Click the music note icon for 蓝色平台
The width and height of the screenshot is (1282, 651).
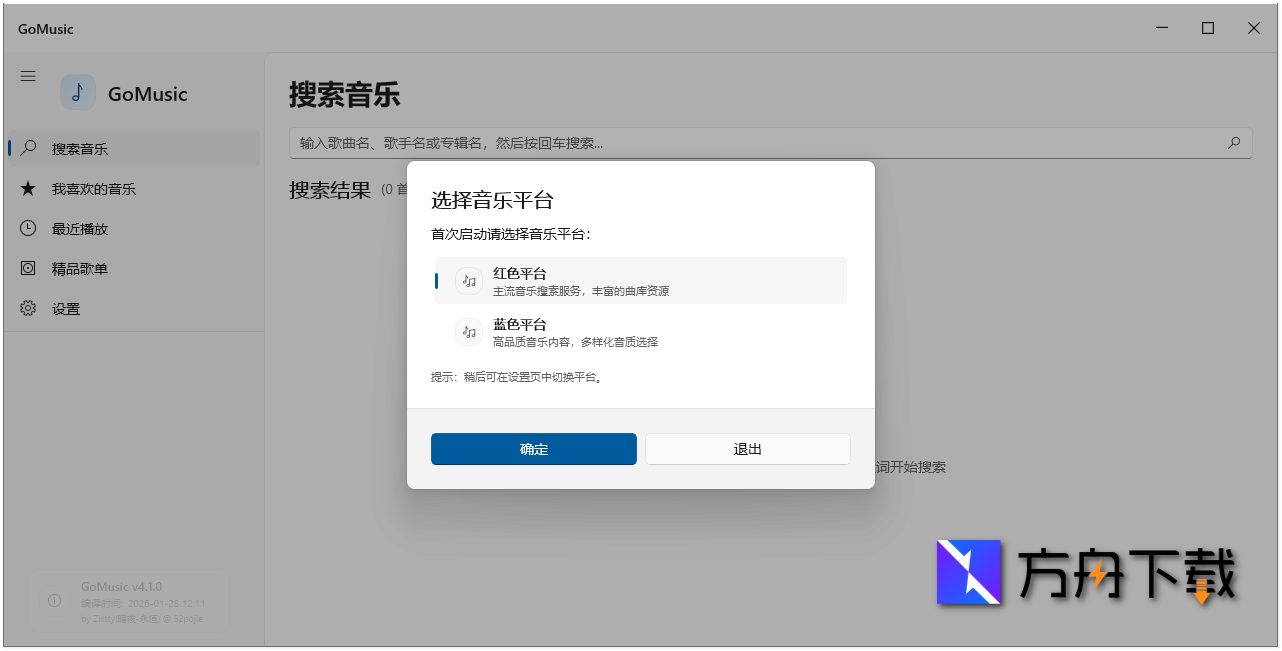(x=469, y=331)
